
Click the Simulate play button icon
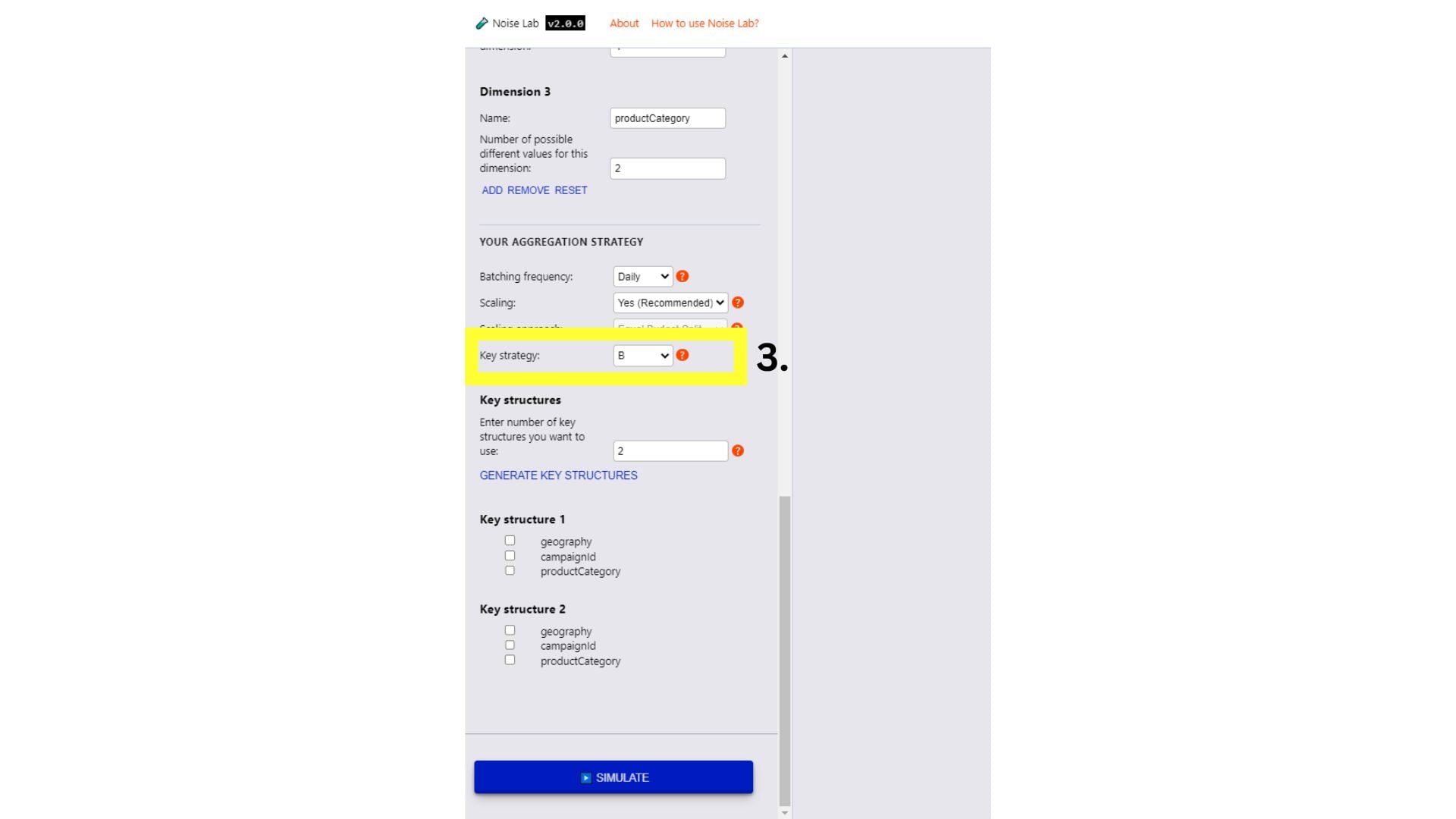[585, 777]
